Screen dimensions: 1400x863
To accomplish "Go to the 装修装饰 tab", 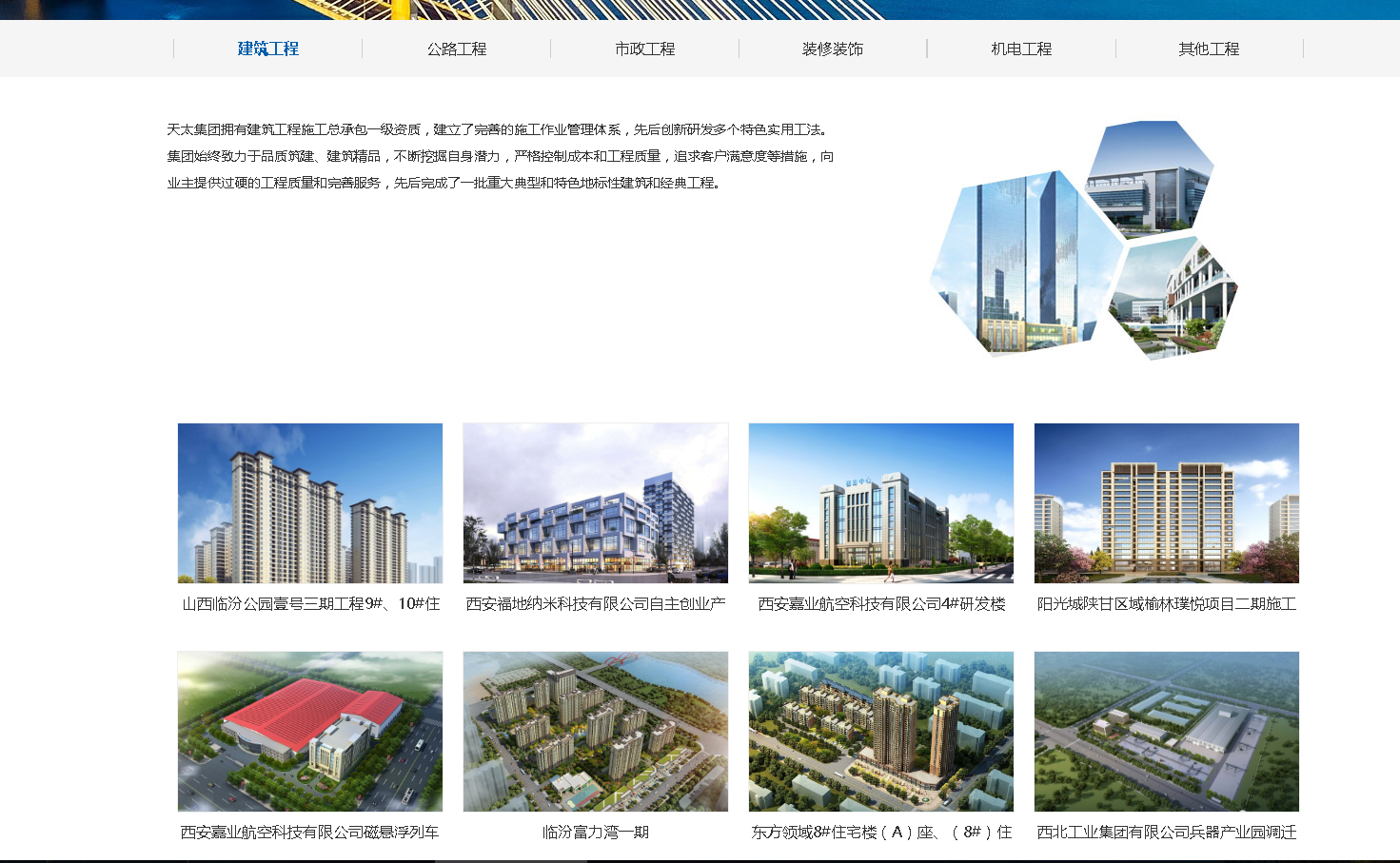I will click(833, 49).
